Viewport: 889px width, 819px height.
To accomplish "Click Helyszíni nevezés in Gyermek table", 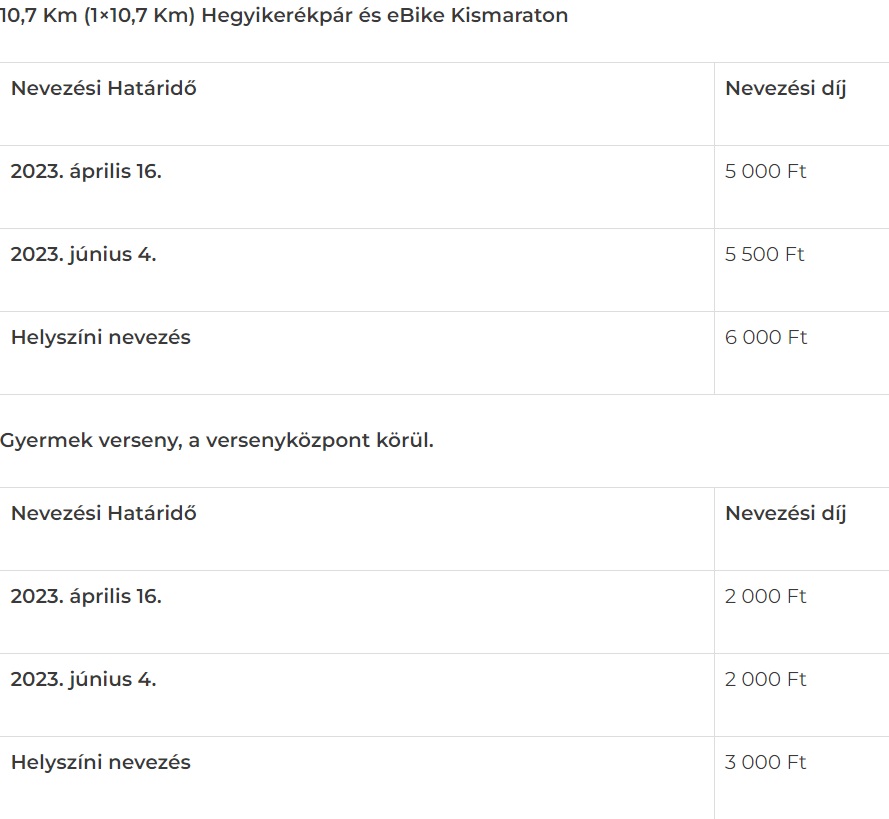I will point(101,763).
